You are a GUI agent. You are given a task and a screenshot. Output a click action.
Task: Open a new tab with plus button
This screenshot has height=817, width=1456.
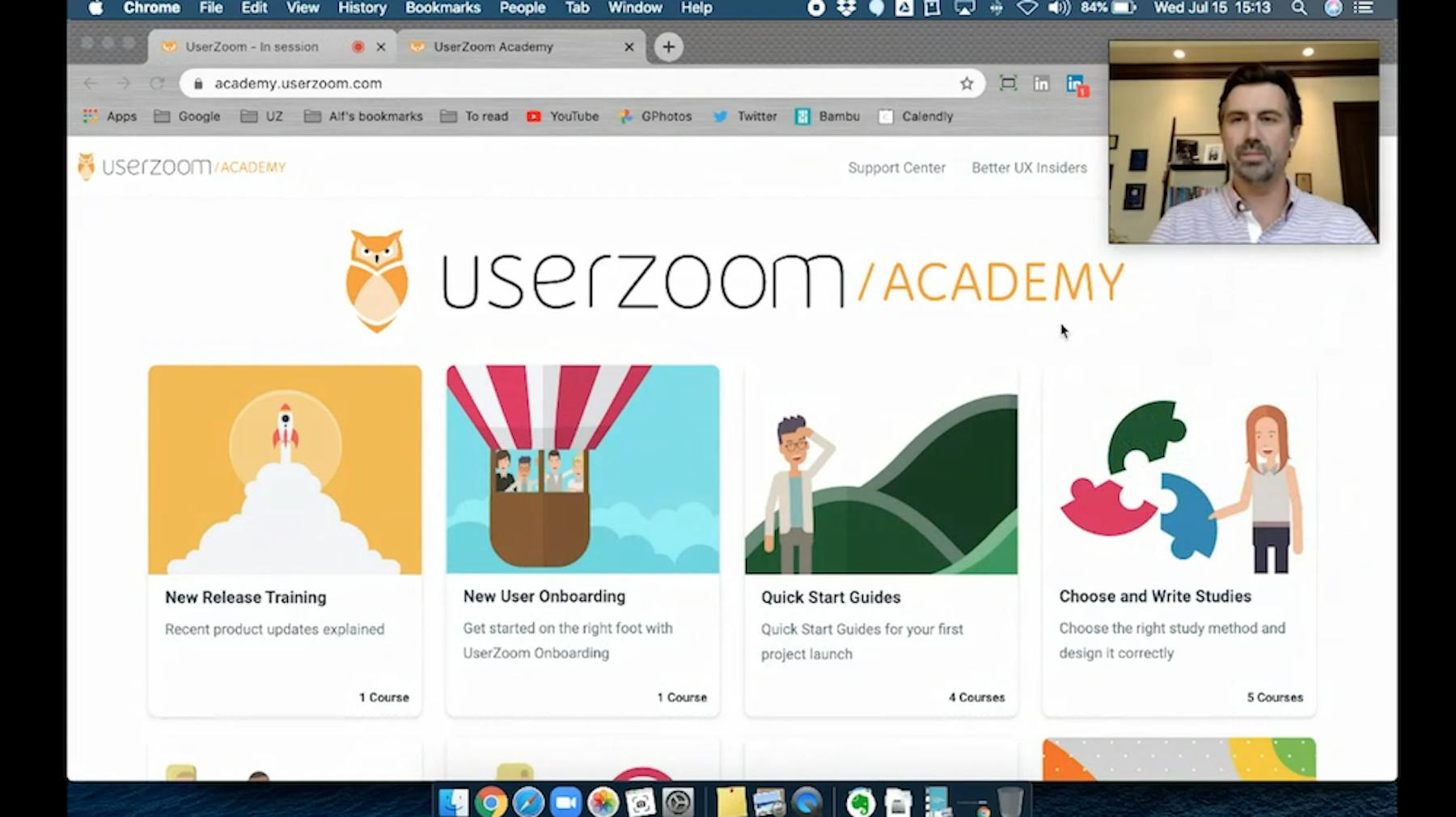pyautogui.click(x=668, y=47)
